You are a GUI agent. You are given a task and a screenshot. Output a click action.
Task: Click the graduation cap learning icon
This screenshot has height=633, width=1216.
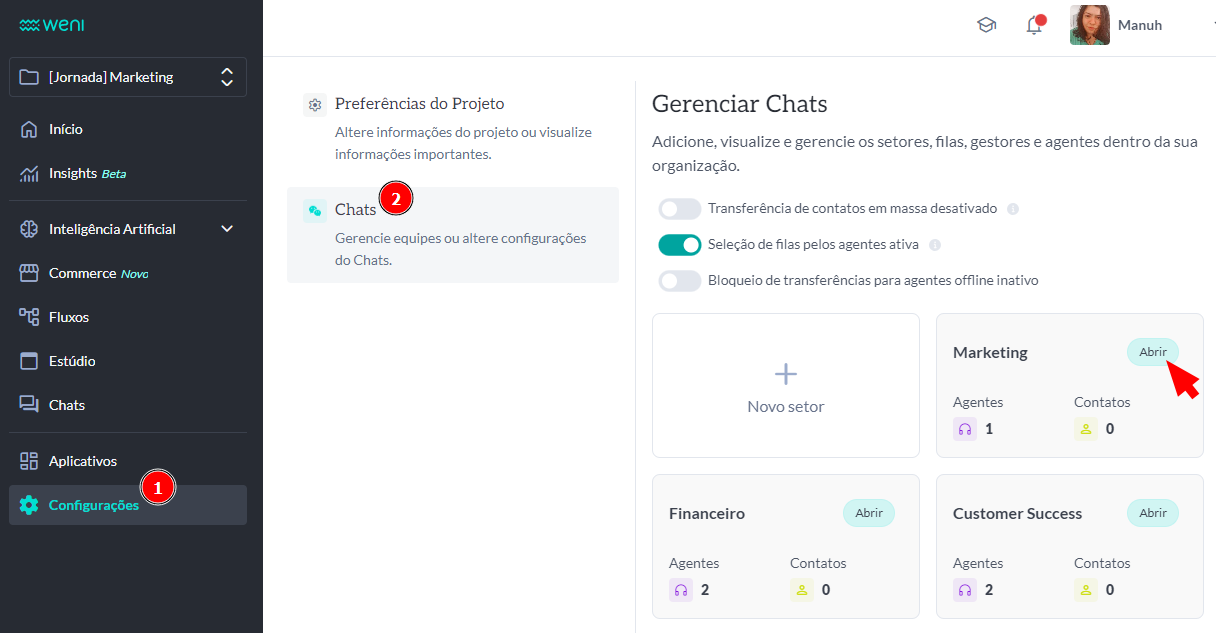click(986, 26)
